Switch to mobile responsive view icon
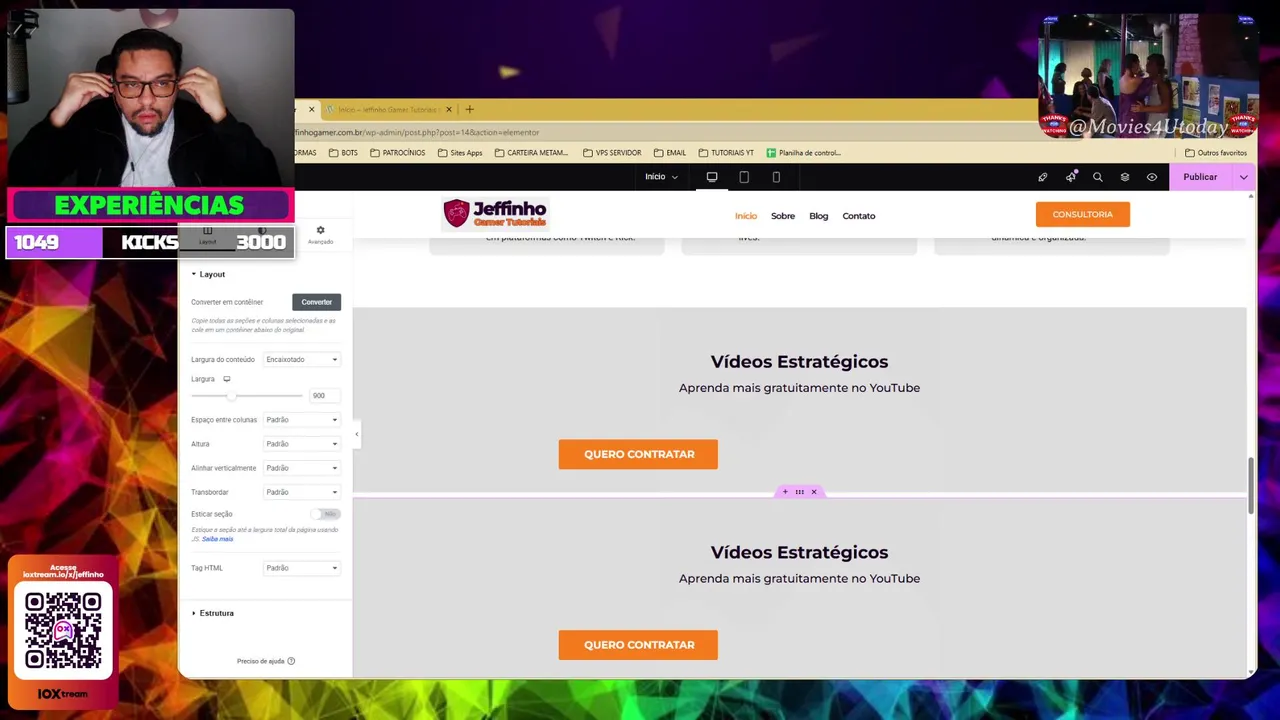1280x720 pixels. (776, 177)
